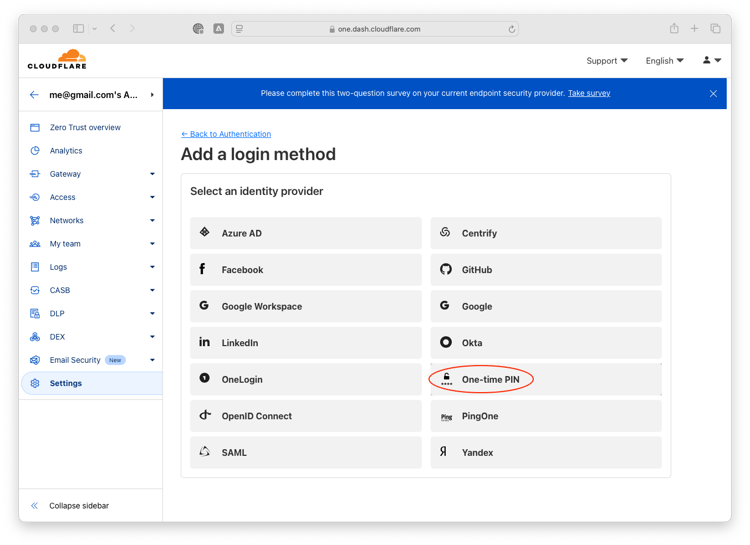Open Settings in the sidebar
The image size is (750, 545).
(66, 383)
